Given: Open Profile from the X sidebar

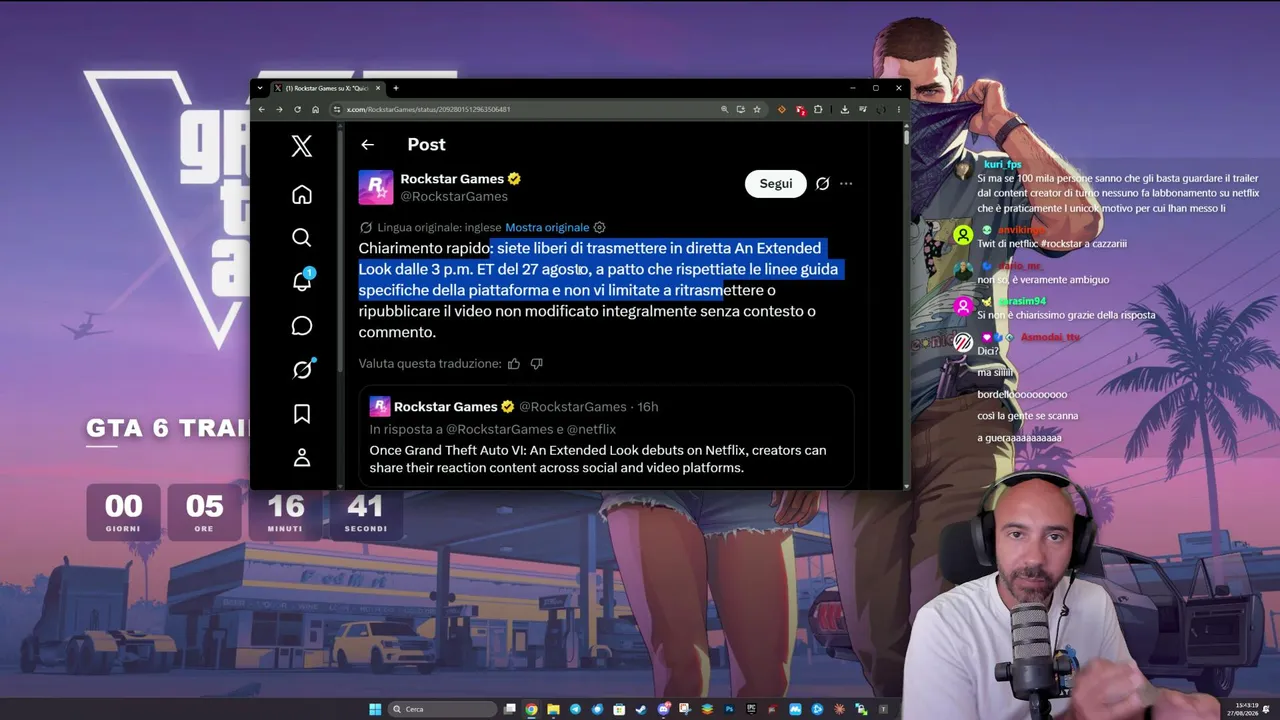Looking at the screenshot, I should coord(301,458).
